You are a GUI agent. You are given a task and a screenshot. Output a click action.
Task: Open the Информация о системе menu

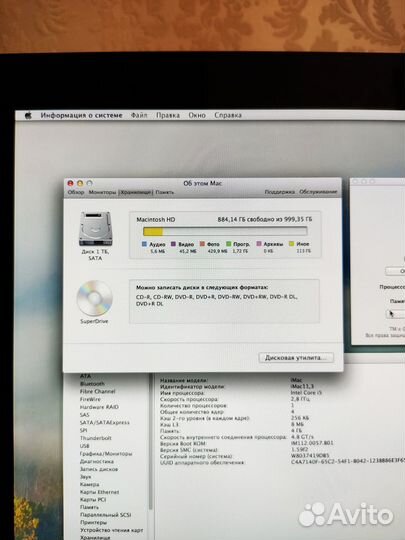[81, 115]
